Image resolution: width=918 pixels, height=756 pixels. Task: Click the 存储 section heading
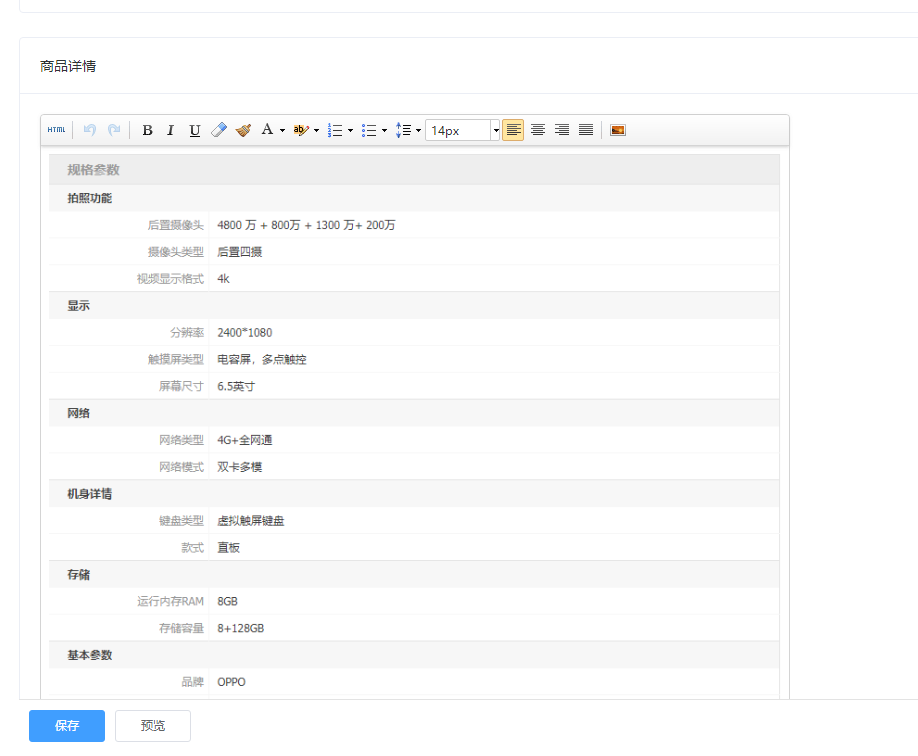pyautogui.click(x=78, y=574)
